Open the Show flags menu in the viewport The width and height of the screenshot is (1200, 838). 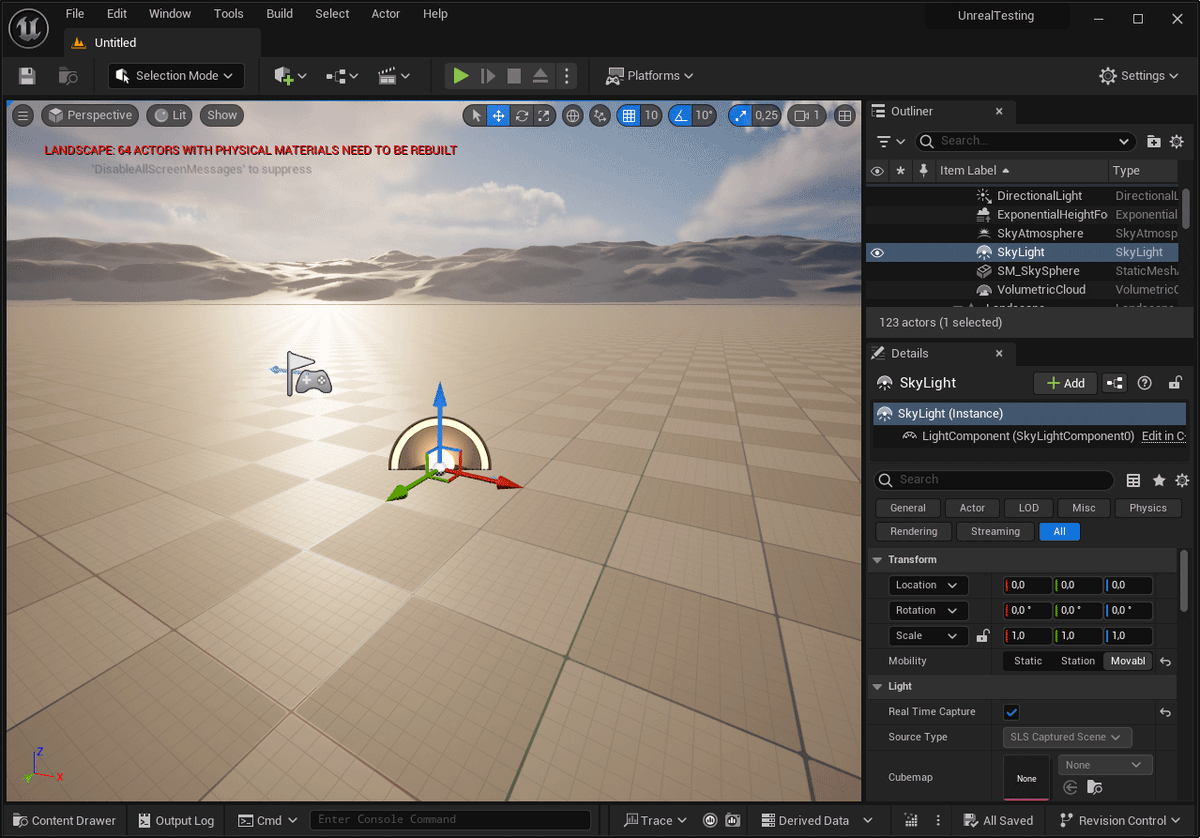[x=222, y=115]
